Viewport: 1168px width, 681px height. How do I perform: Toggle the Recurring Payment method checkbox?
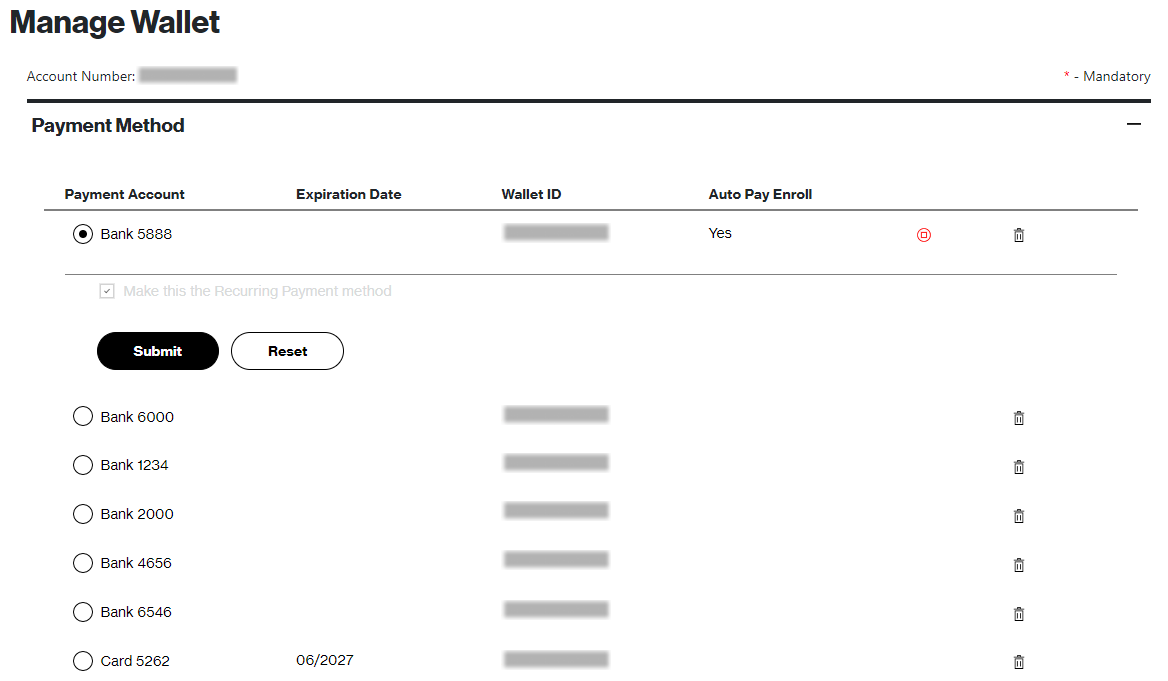107,290
